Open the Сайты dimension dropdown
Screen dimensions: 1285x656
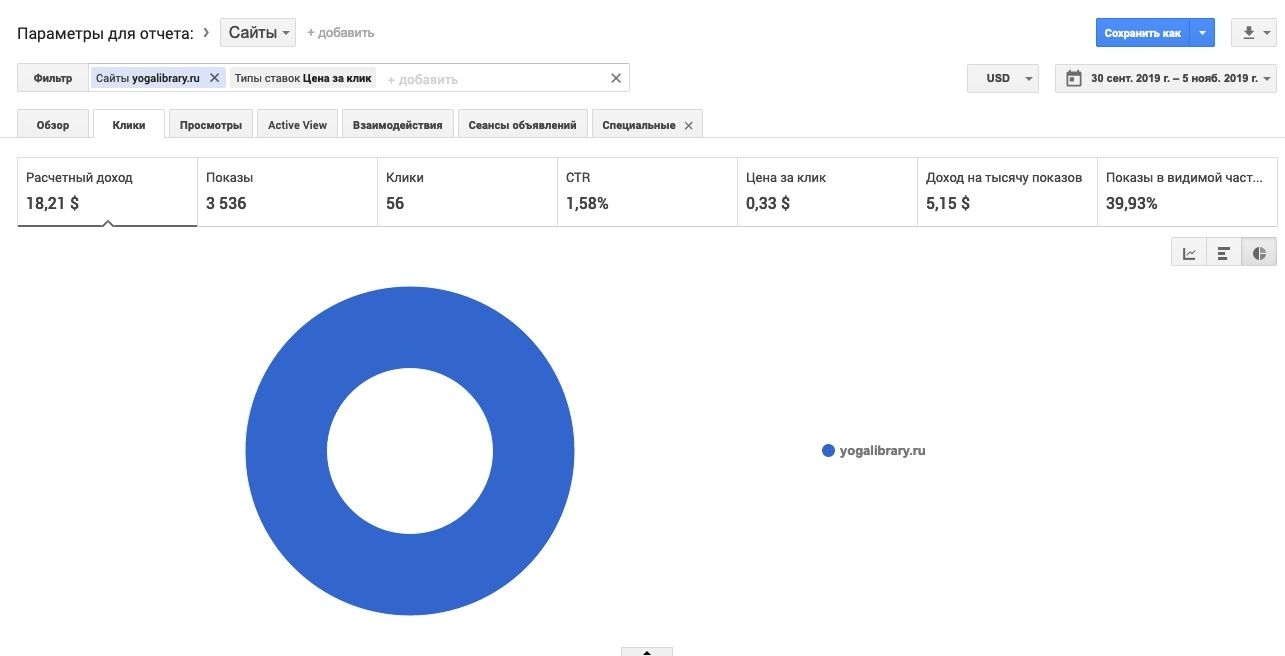pos(258,32)
